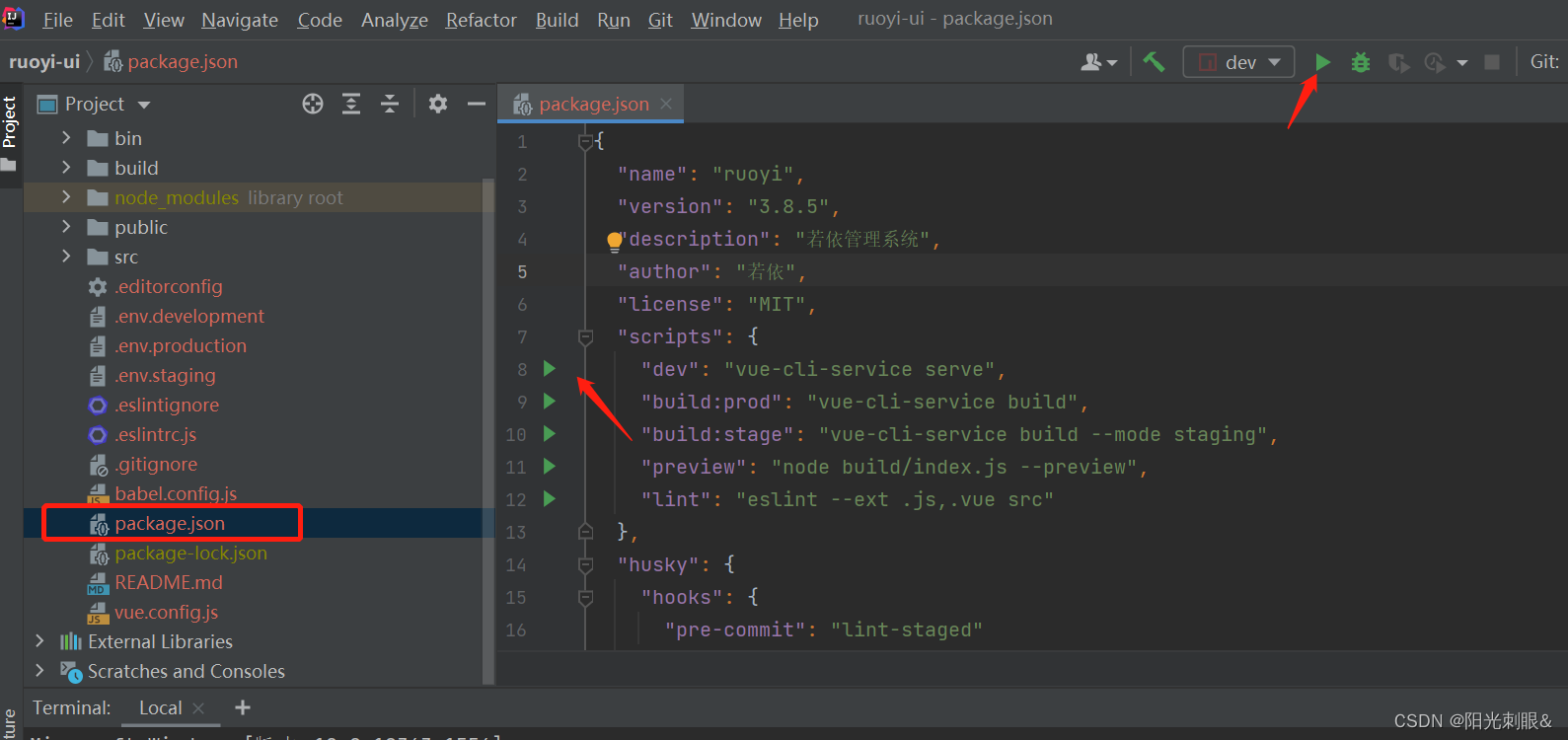Select .gitignore file

[x=156, y=464]
